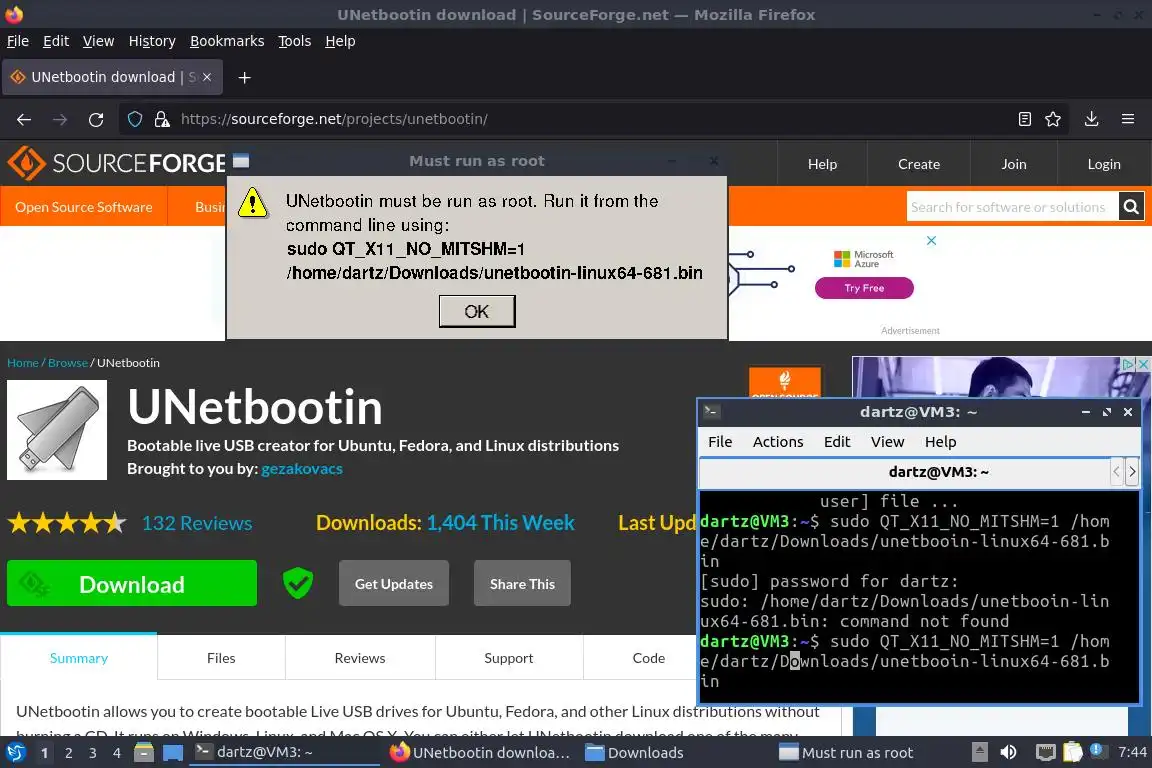
Task: Click the five-star rating icons
Action: (67, 523)
